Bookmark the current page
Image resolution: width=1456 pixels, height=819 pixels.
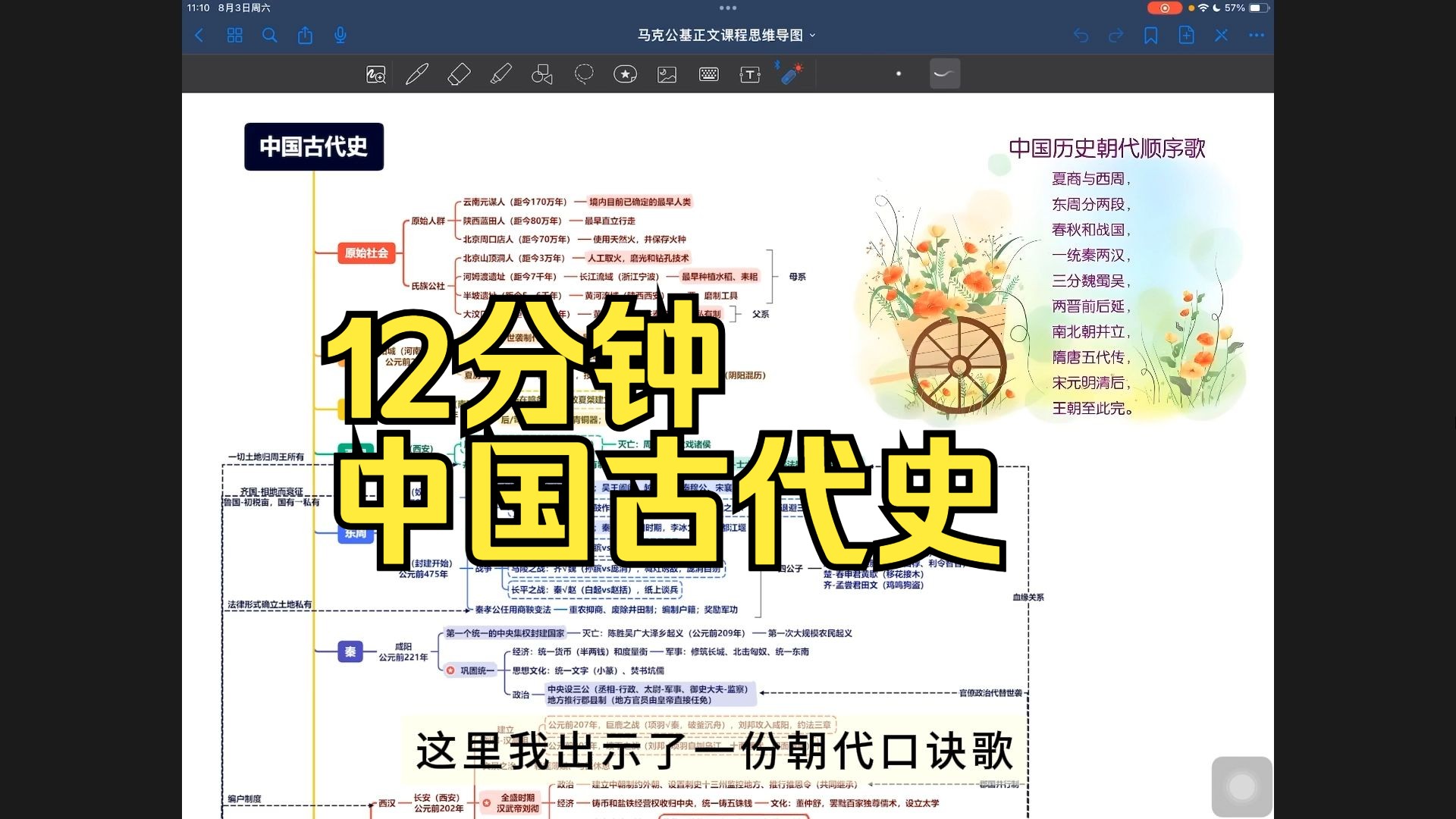click(x=1150, y=35)
